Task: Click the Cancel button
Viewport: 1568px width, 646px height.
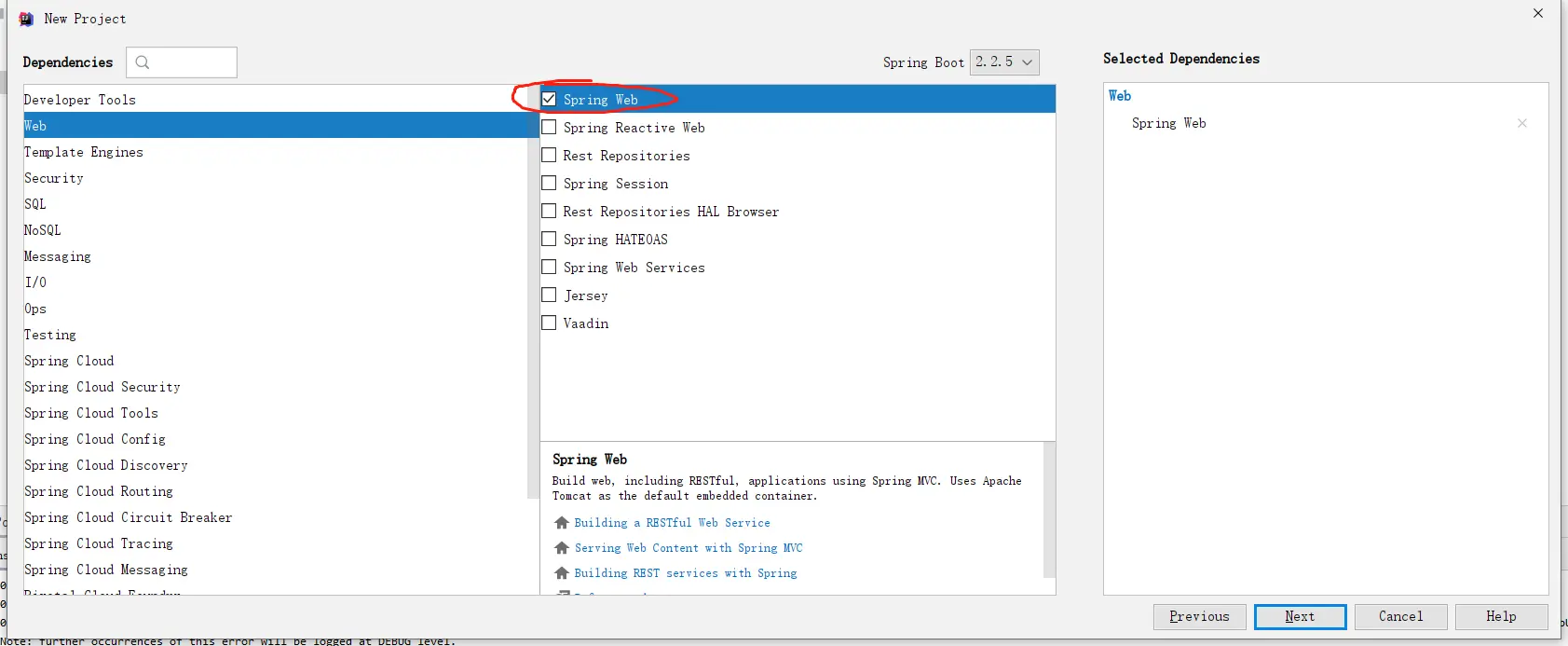Action: (x=1400, y=616)
